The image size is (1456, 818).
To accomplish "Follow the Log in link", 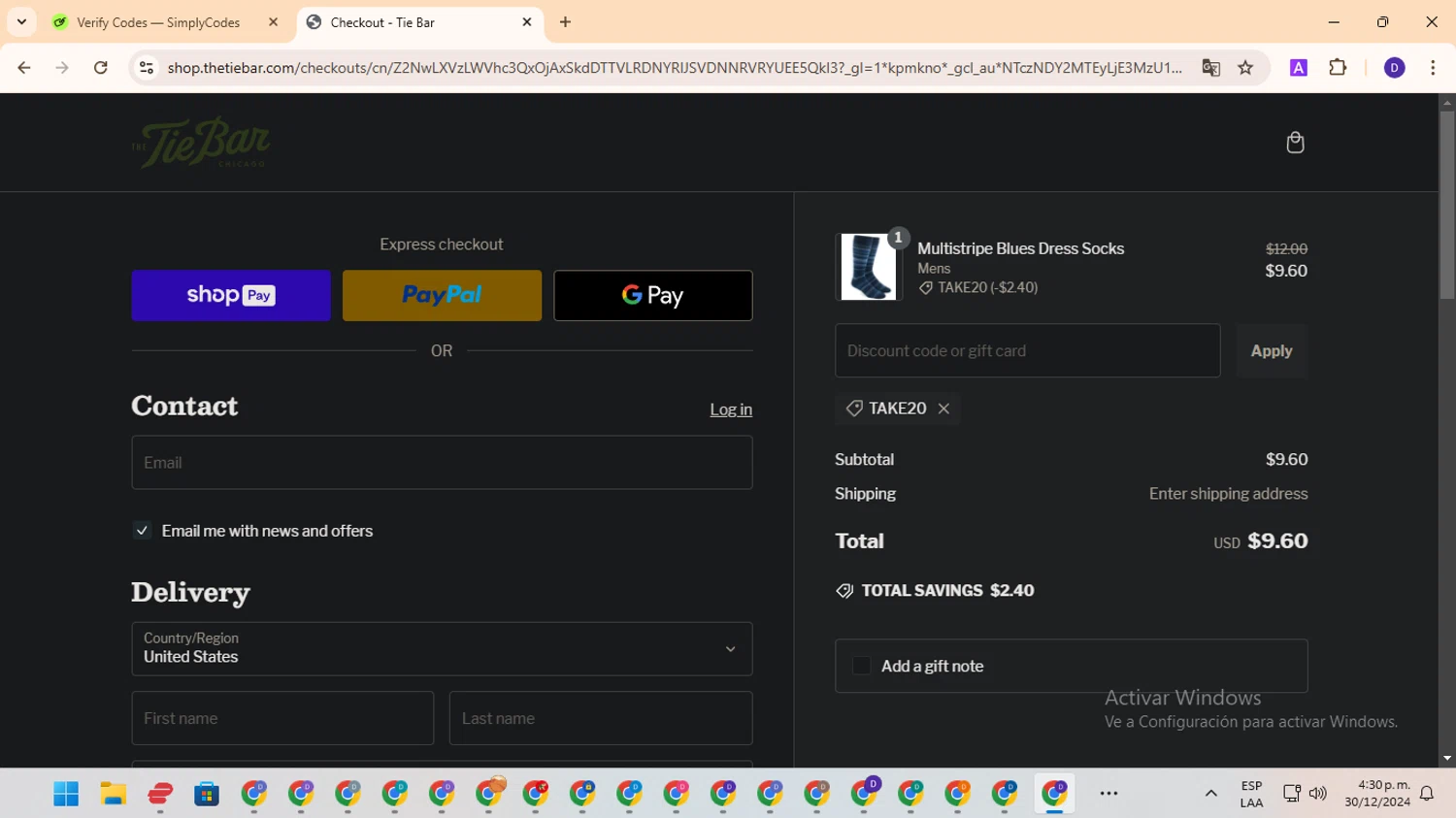I will click(x=731, y=409).
